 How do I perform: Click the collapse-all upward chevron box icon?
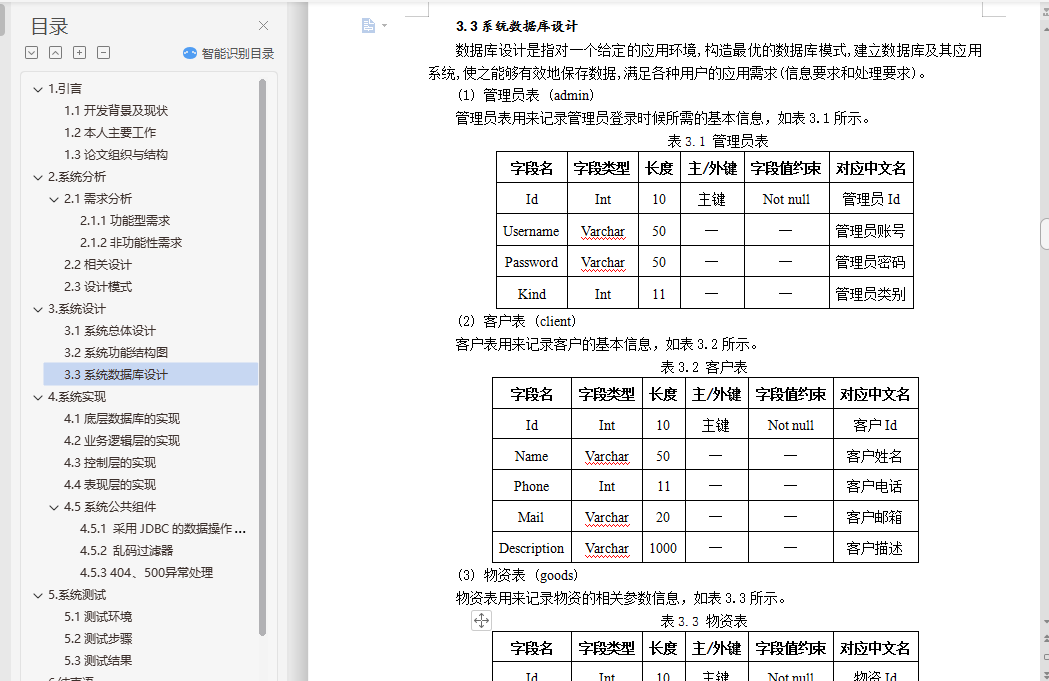tap(56, 53)
